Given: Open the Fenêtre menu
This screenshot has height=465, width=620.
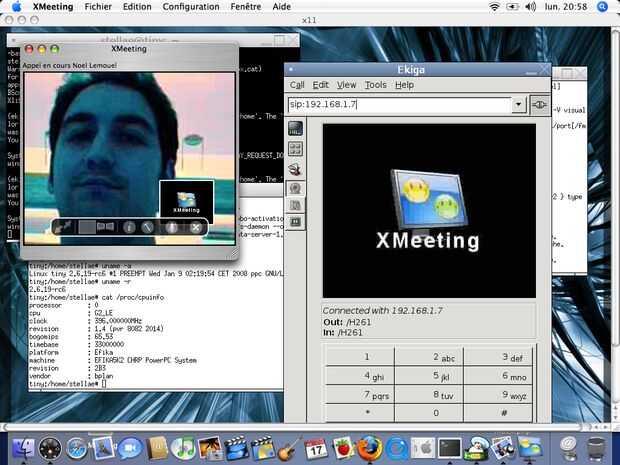Looking at the screenshot, I should pyautogui.click(x=246, y=7).
